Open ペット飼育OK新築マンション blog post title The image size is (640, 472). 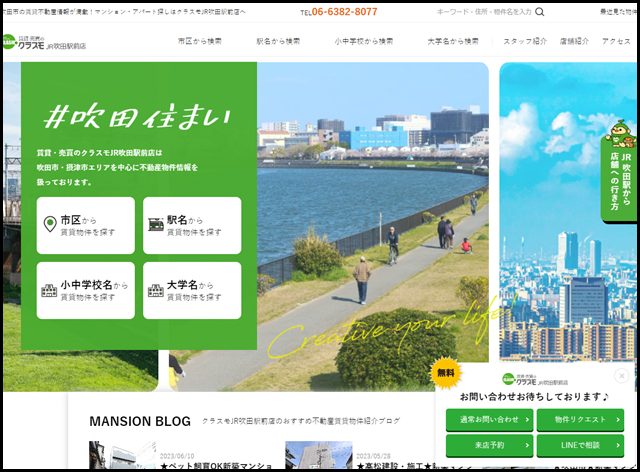tap(216, 466)
